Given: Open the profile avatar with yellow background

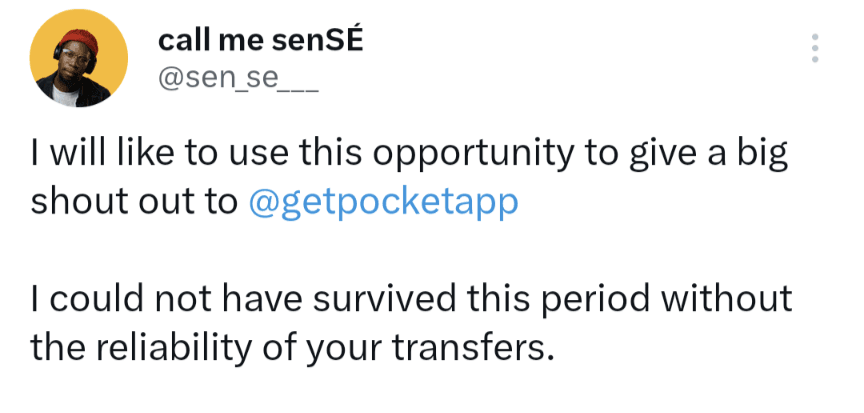Looking at the screenshot, I should pyautogui.click(x=79, y=58).
